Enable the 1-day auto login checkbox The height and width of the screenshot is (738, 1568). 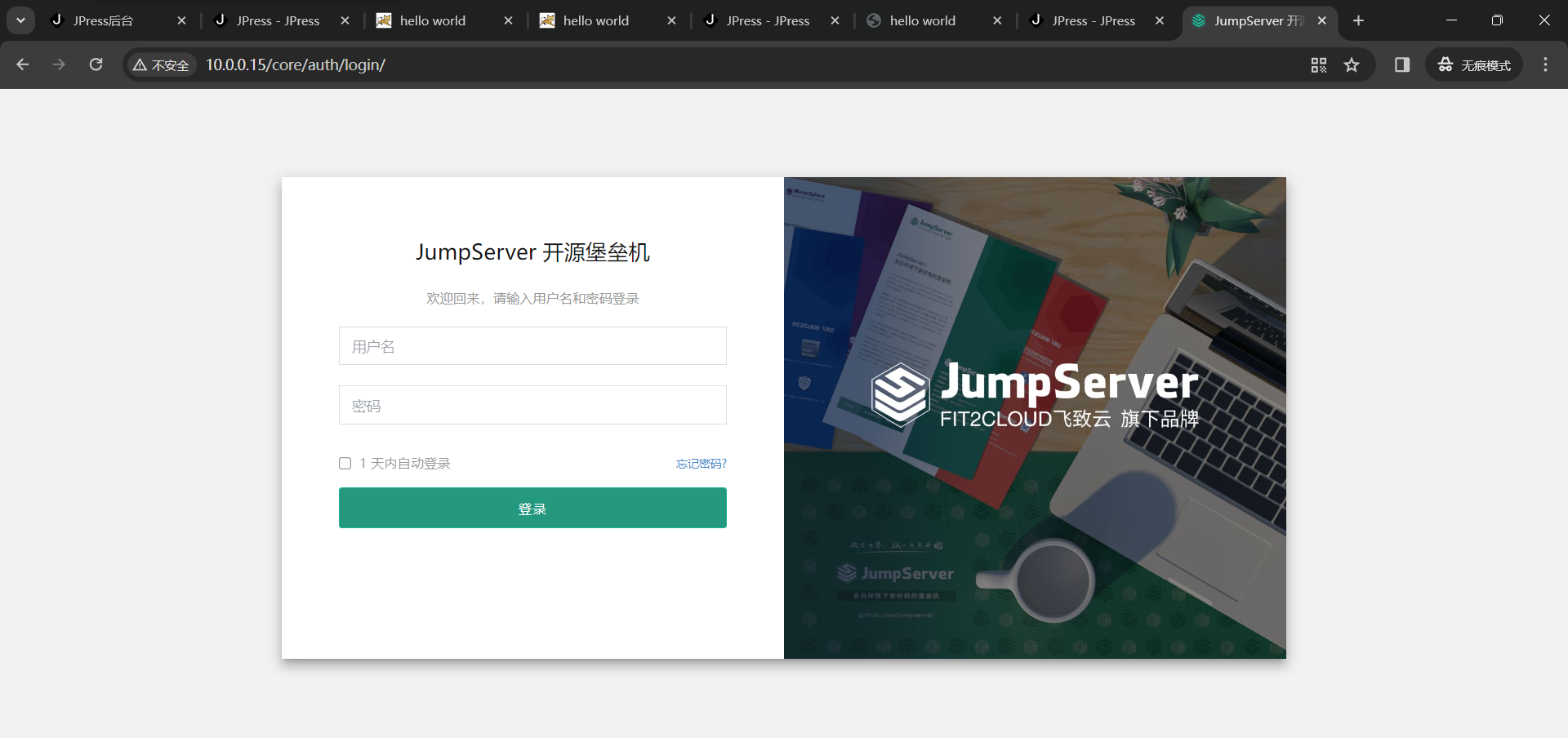pos(345,464)
